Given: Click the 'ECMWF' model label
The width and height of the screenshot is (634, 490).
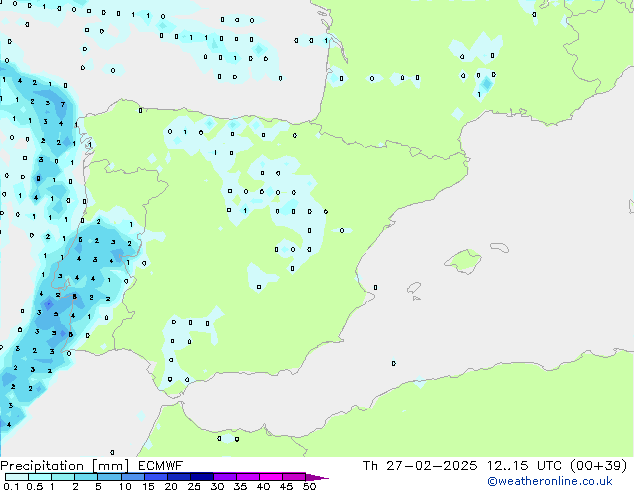Looking at the screenshot, I should coord(161,466).
